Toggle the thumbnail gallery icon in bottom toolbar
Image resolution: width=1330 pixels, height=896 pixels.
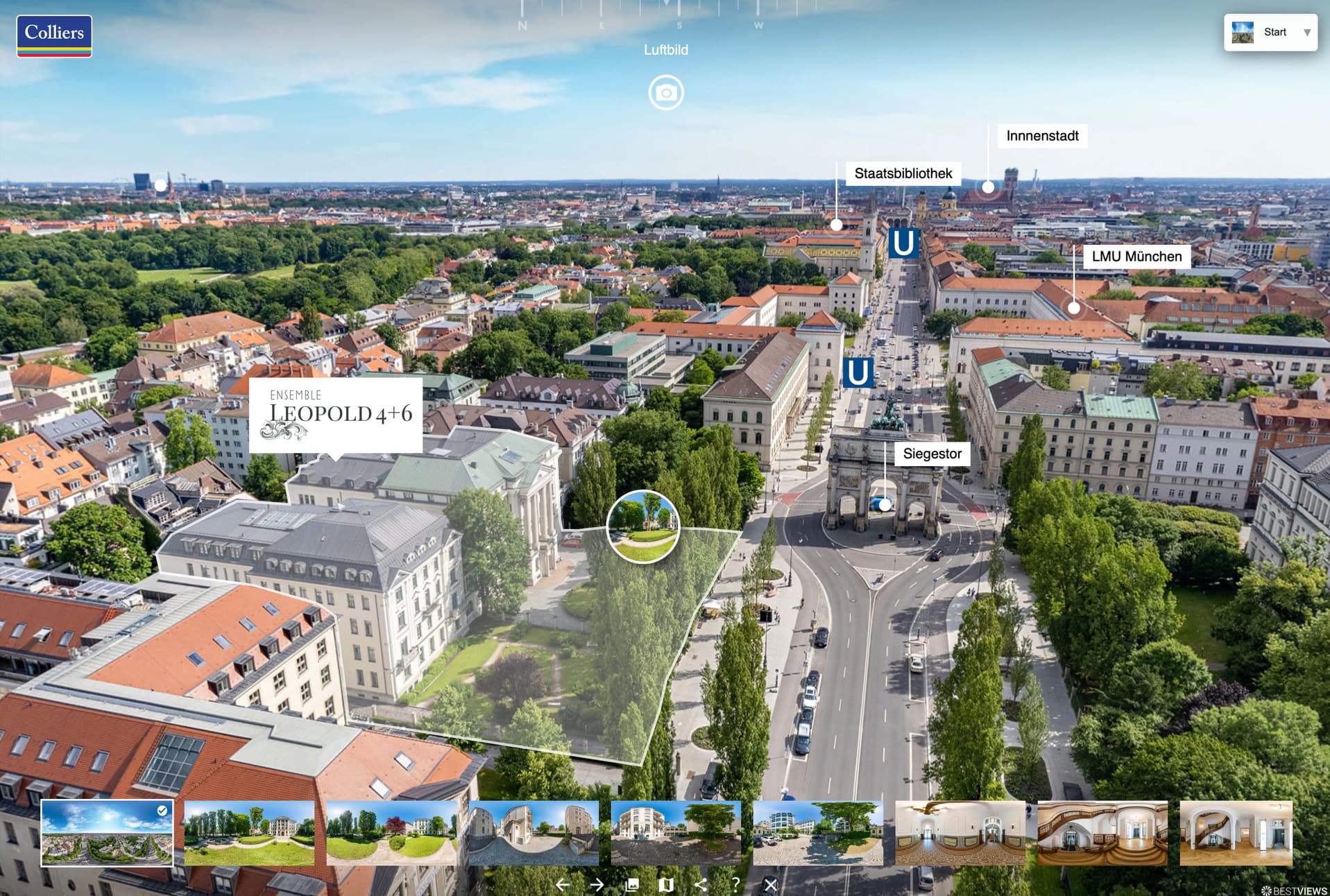pyautogui.click(x=632, y=885)
